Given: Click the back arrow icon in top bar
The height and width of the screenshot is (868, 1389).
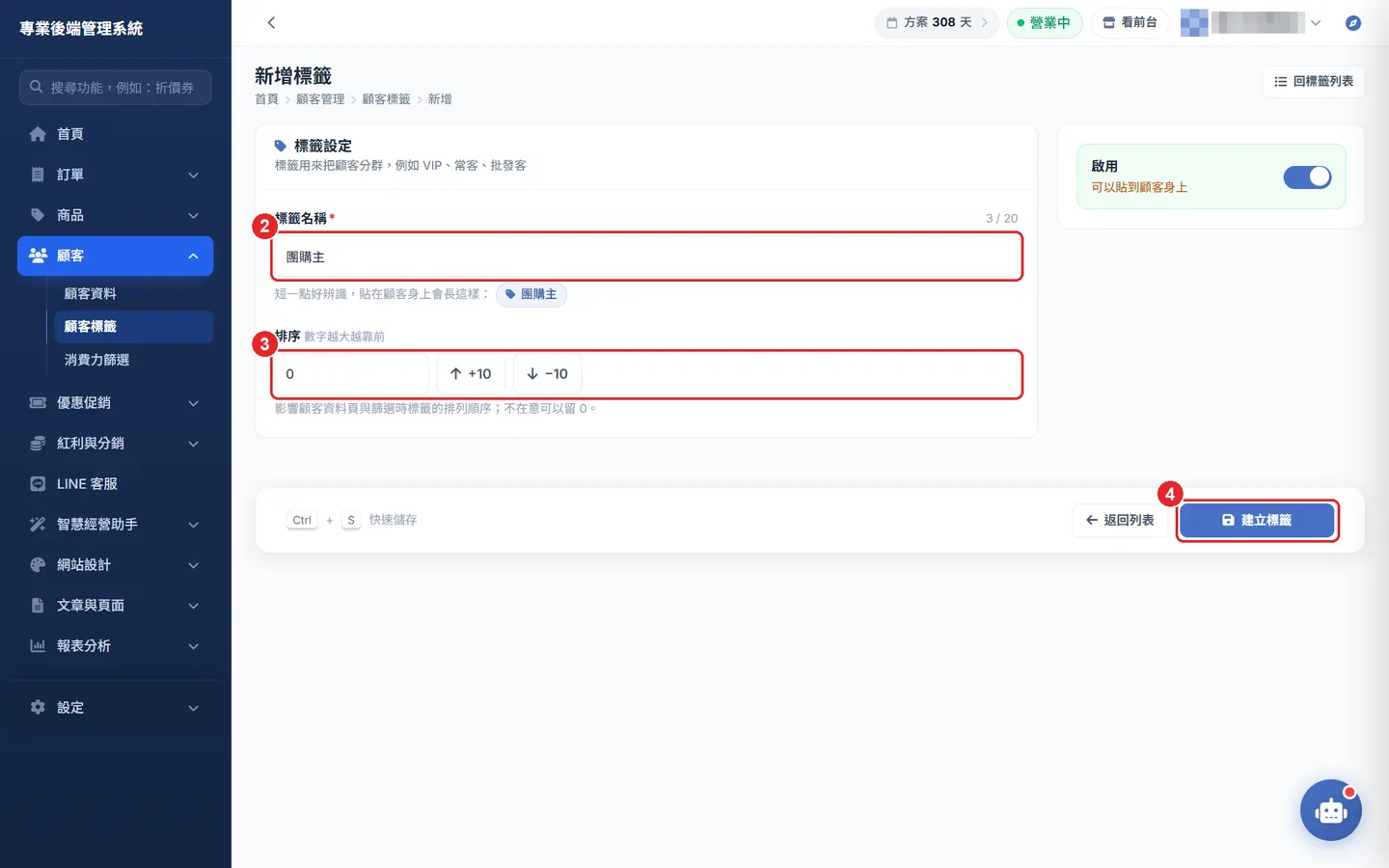Looking at the screenshot, I should pyautogui.click(x=271, y=22).
